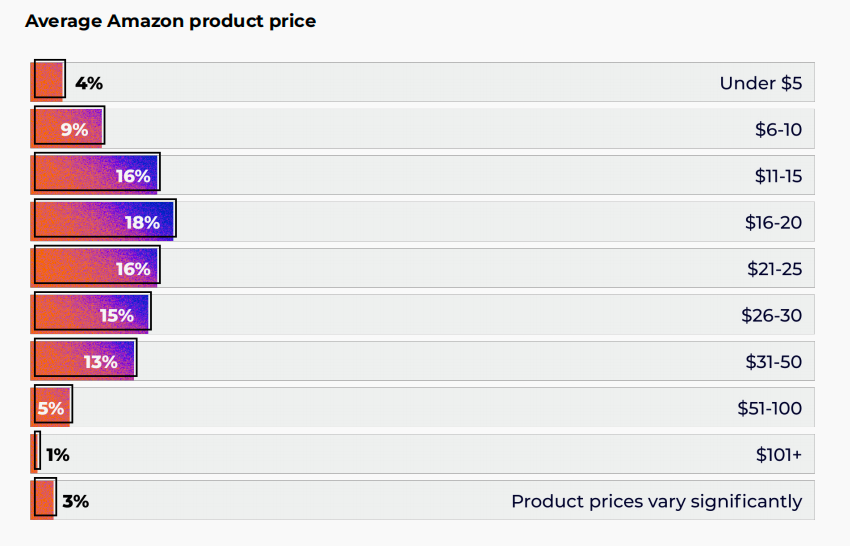Select the 5% bar for $51-100
Viewport: 850px width, 546px height.
tap(52, 407)
